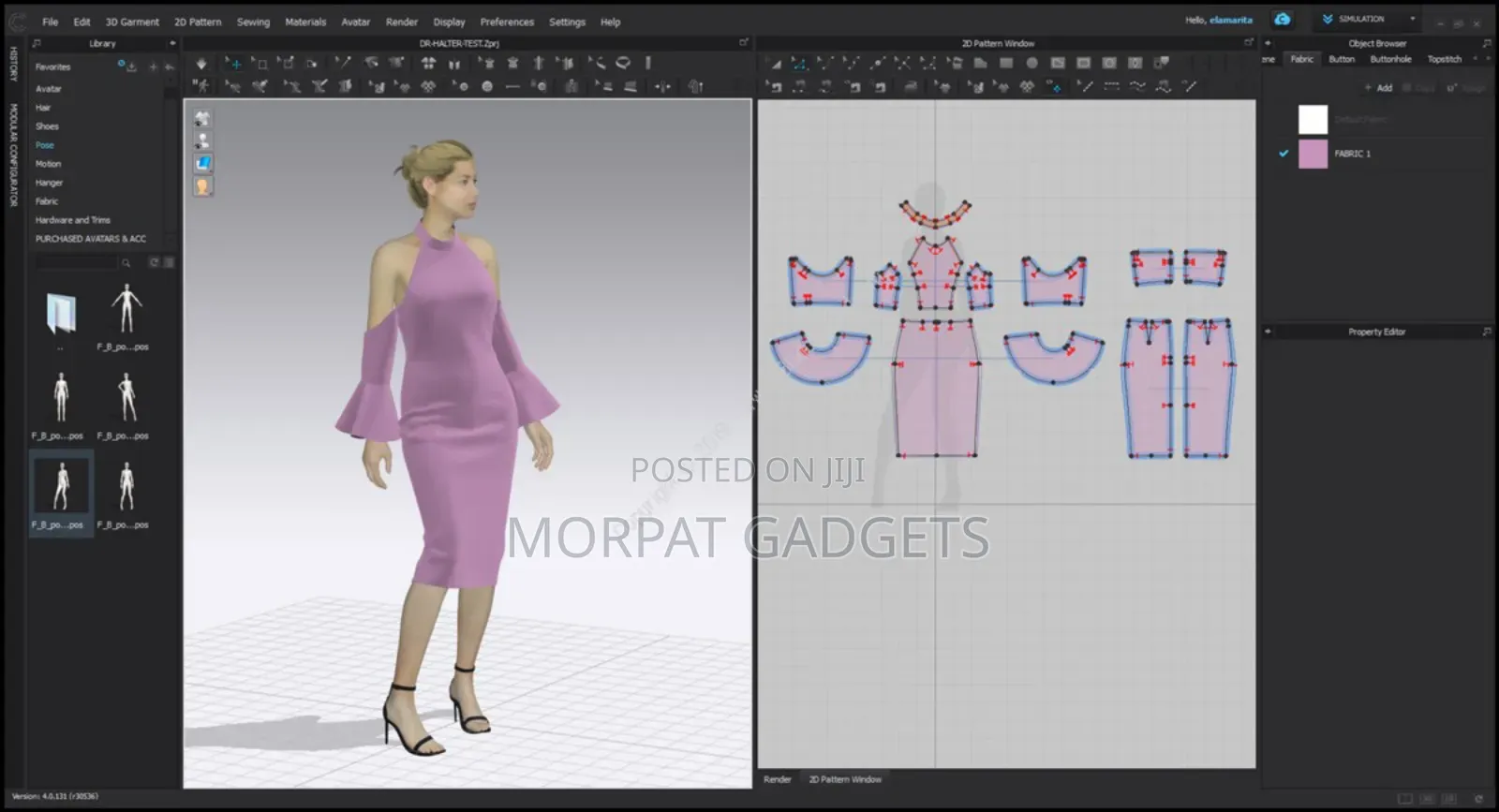The height and width of the screenshot is (812, 1499).
Task: Expand the Library panel header arrow
Action: click(x=172, y=44)
